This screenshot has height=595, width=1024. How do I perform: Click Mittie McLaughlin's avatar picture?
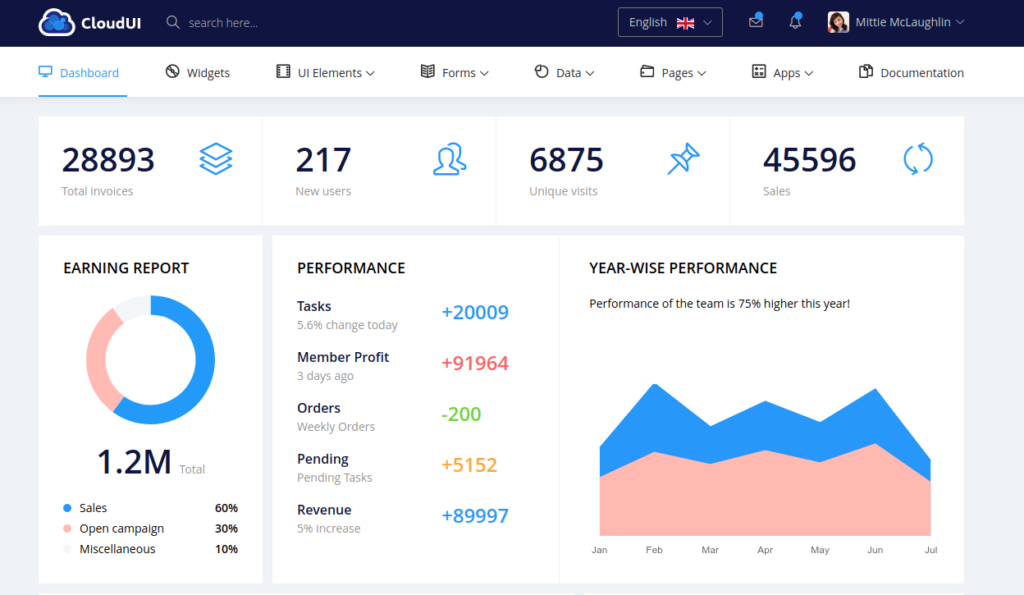pos(838,22)
